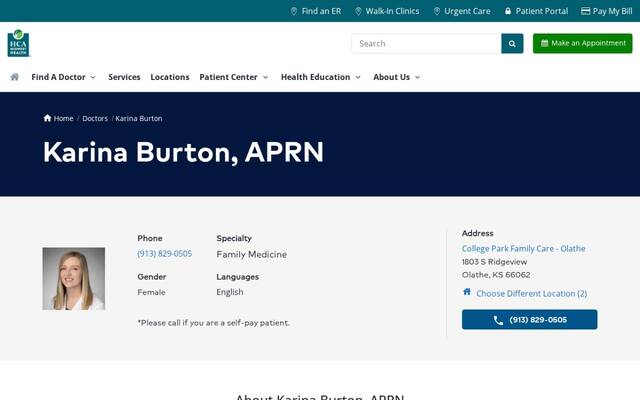This screenshot has height=400, width=640.
Task: Click the Olathe, KS 66062 text
Action: (x=496, y=275)
